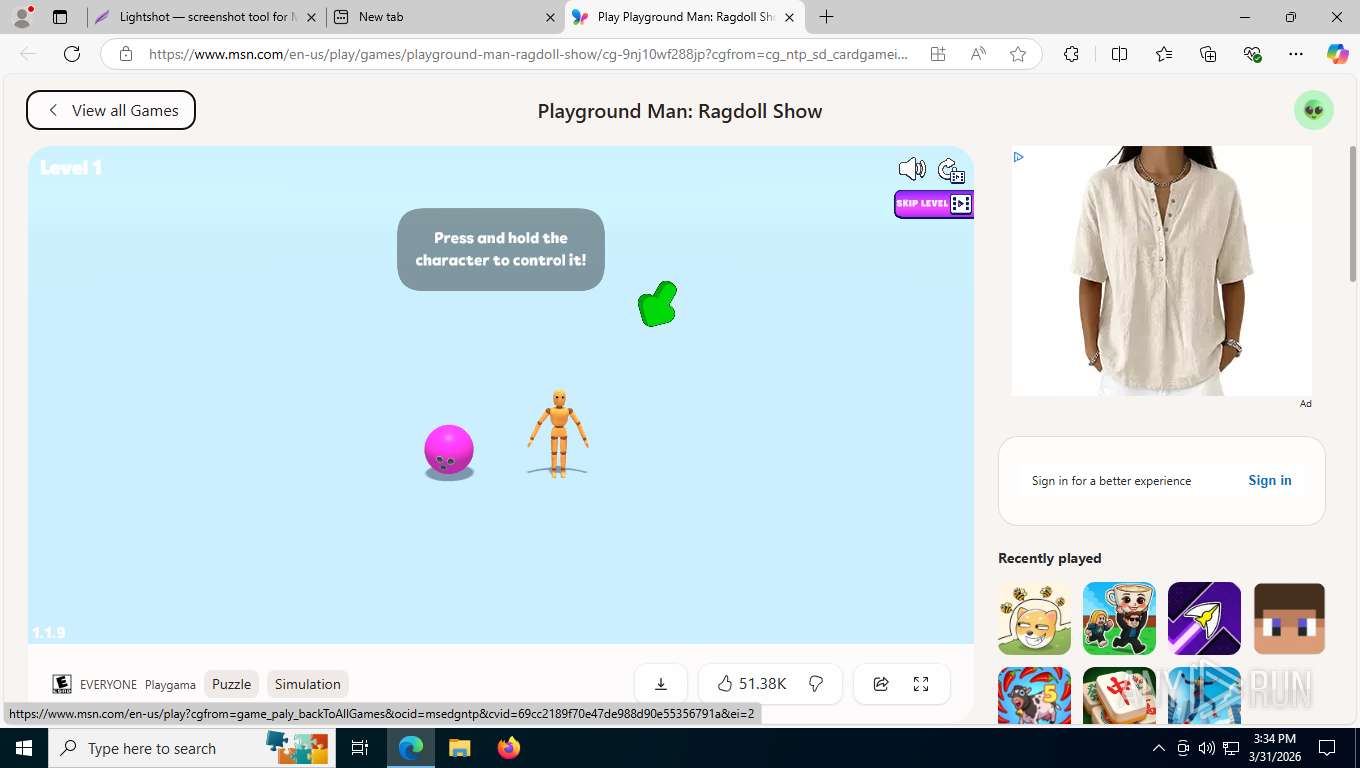Like the game with thumbs up
The height and width of the screenshot is (768, 1360).
(x=752, y=684)
